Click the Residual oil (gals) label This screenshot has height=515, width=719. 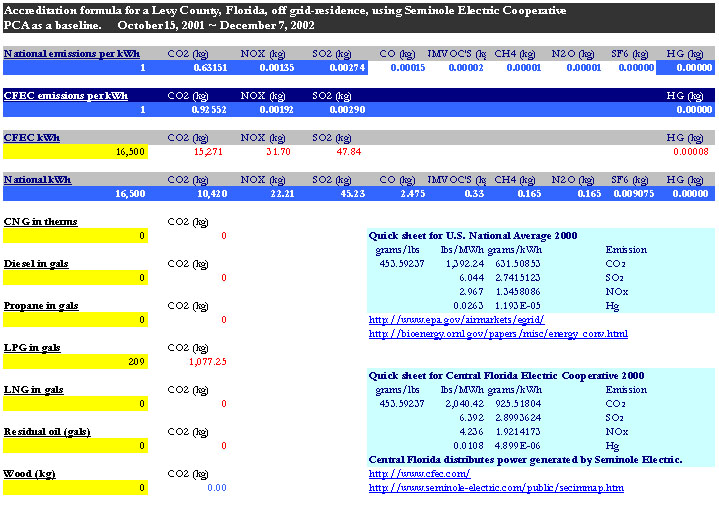tap(47, 432)
